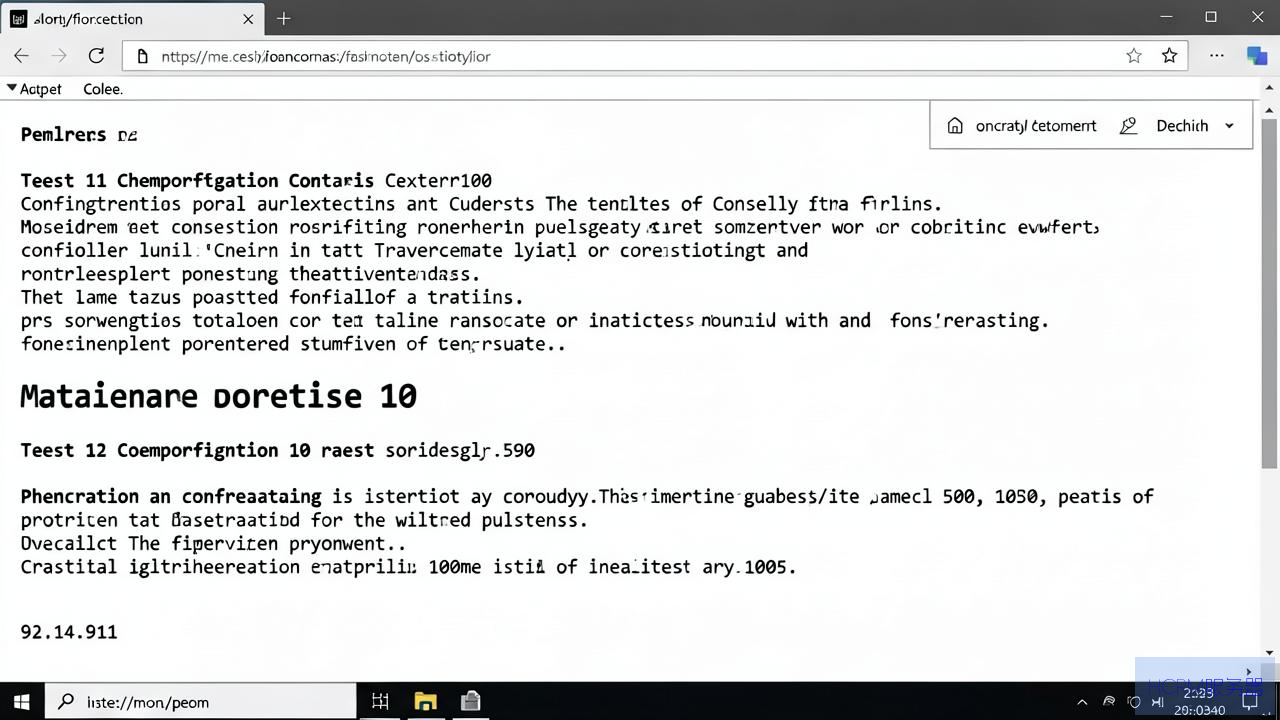Click the 'Dechith' label
Screen dimensions: 1280x720
[x=1182, y=126]
